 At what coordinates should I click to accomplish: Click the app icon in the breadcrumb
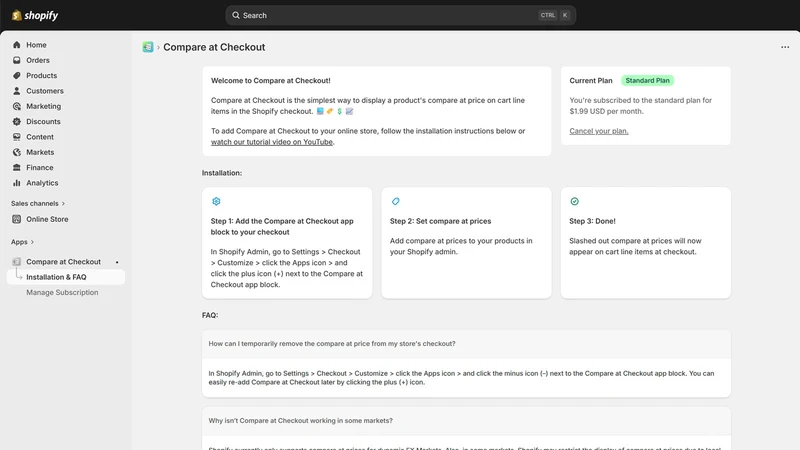[x=148, y=47]
